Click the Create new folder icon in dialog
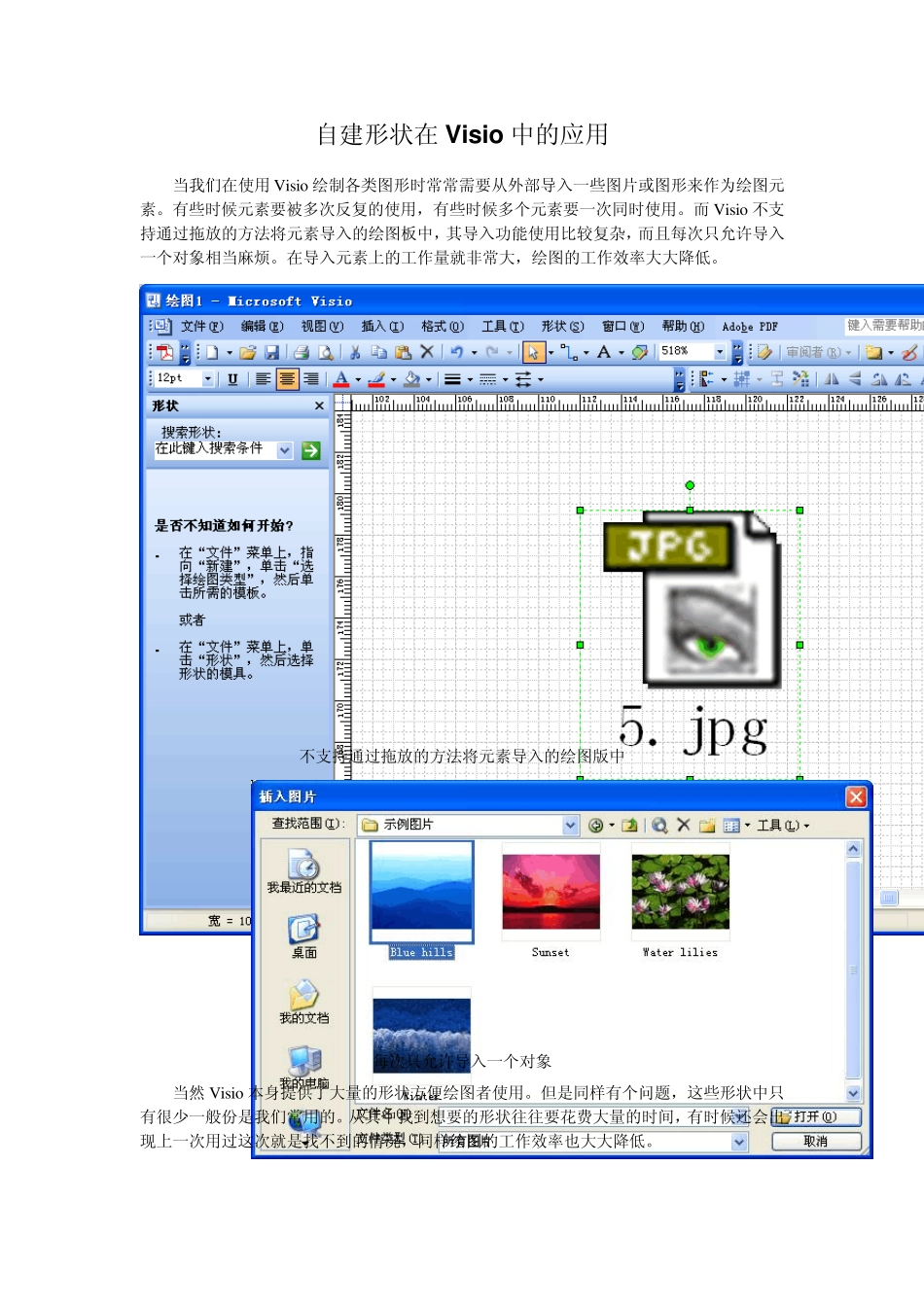The height and width of the screenshot is (1307, 924). click(x=707, y=826)
